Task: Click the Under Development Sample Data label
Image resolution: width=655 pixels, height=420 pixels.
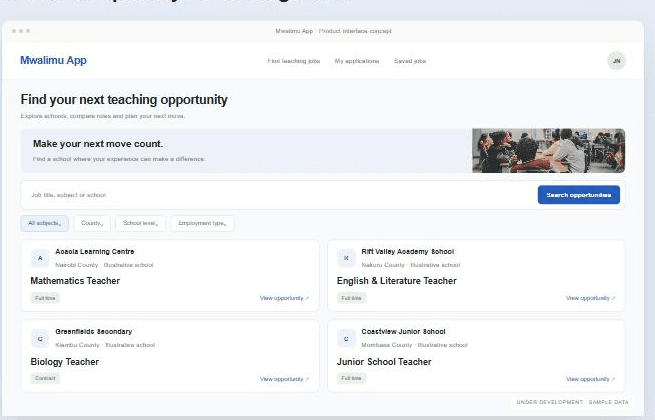Action: click(572, 402)
